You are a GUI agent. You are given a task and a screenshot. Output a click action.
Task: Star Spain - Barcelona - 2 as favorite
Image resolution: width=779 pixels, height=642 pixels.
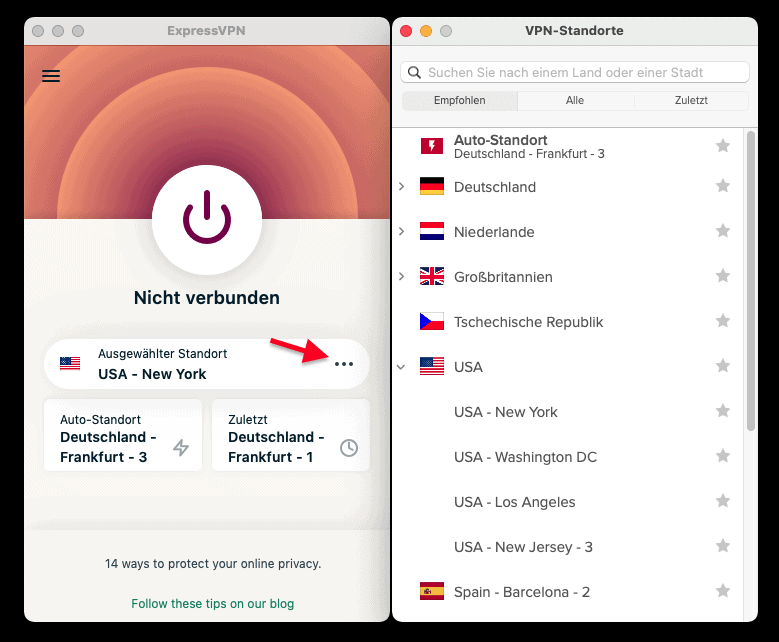723,590
